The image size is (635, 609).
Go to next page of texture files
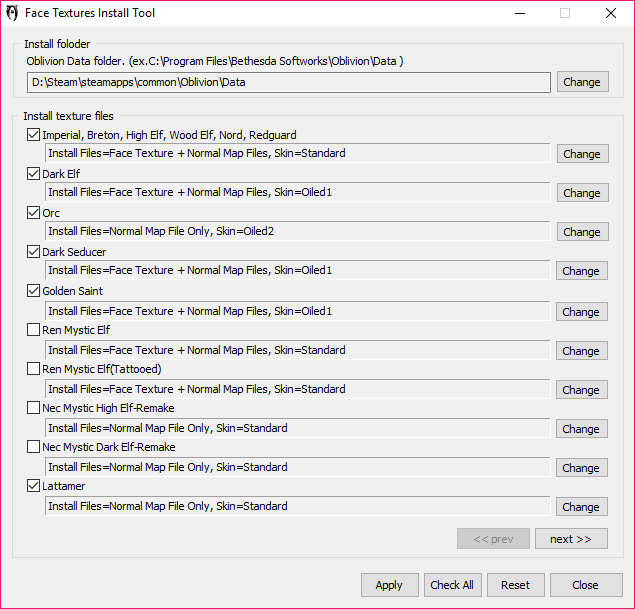point(571,539)
